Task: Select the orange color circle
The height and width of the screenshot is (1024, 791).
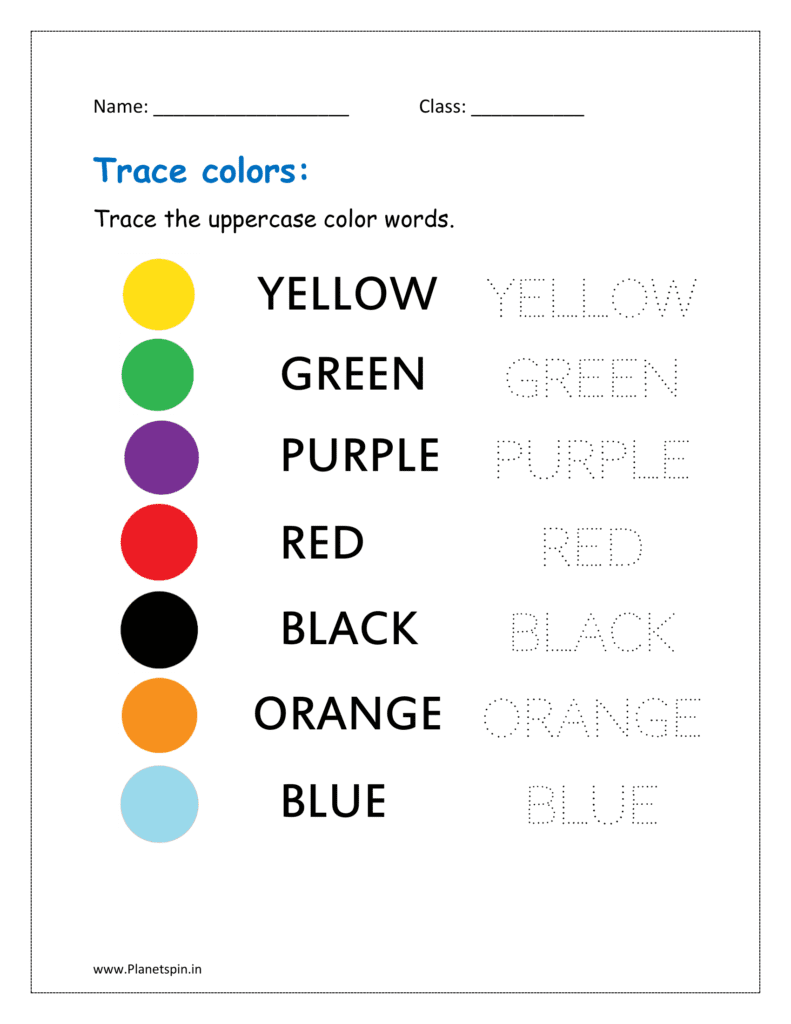Action: [159, 715]
